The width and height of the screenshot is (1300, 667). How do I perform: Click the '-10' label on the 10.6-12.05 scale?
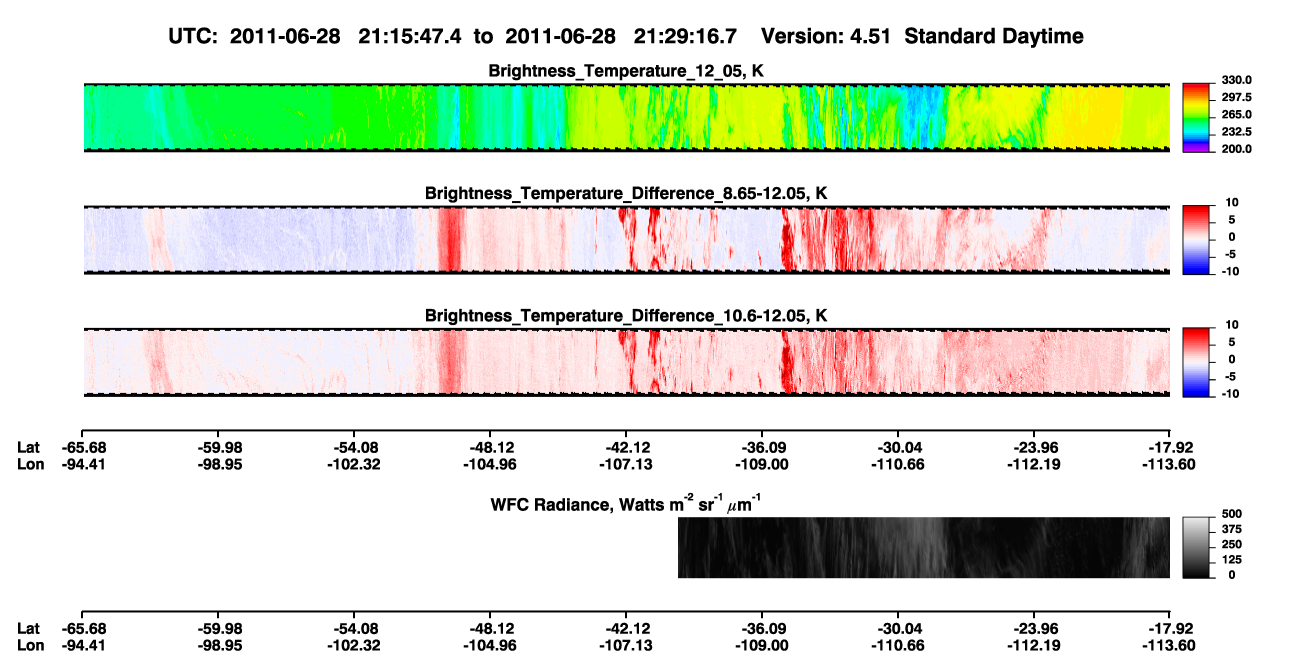pos(1231,394)
